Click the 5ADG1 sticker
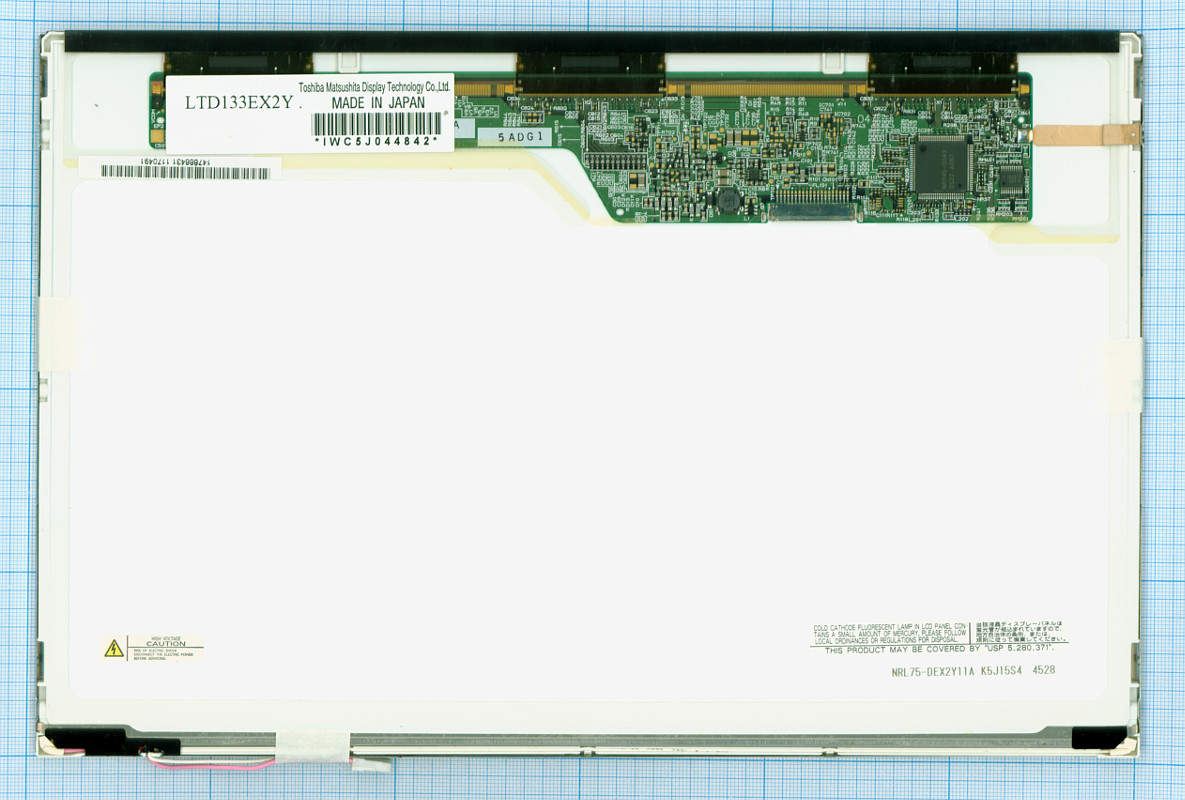The height and width of the screenshot is (800, 1185). tap(521, 137)
